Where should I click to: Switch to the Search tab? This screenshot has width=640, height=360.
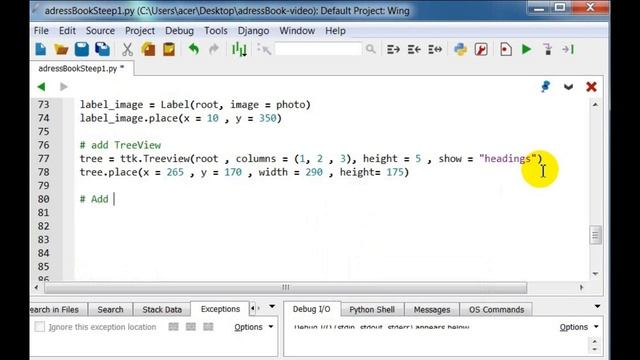point(110,309)
